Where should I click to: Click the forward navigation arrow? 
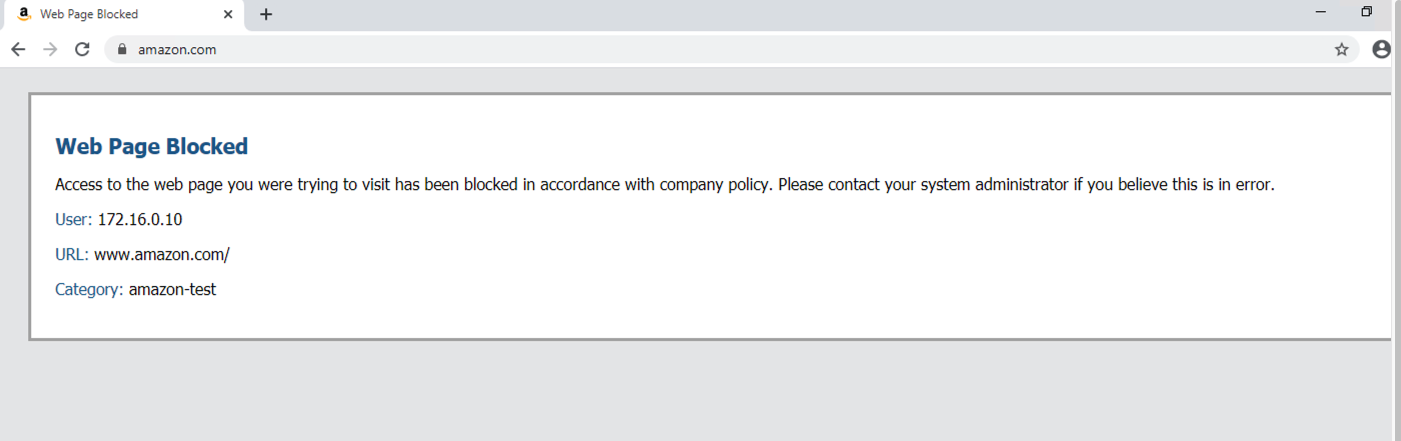(50, 49)
